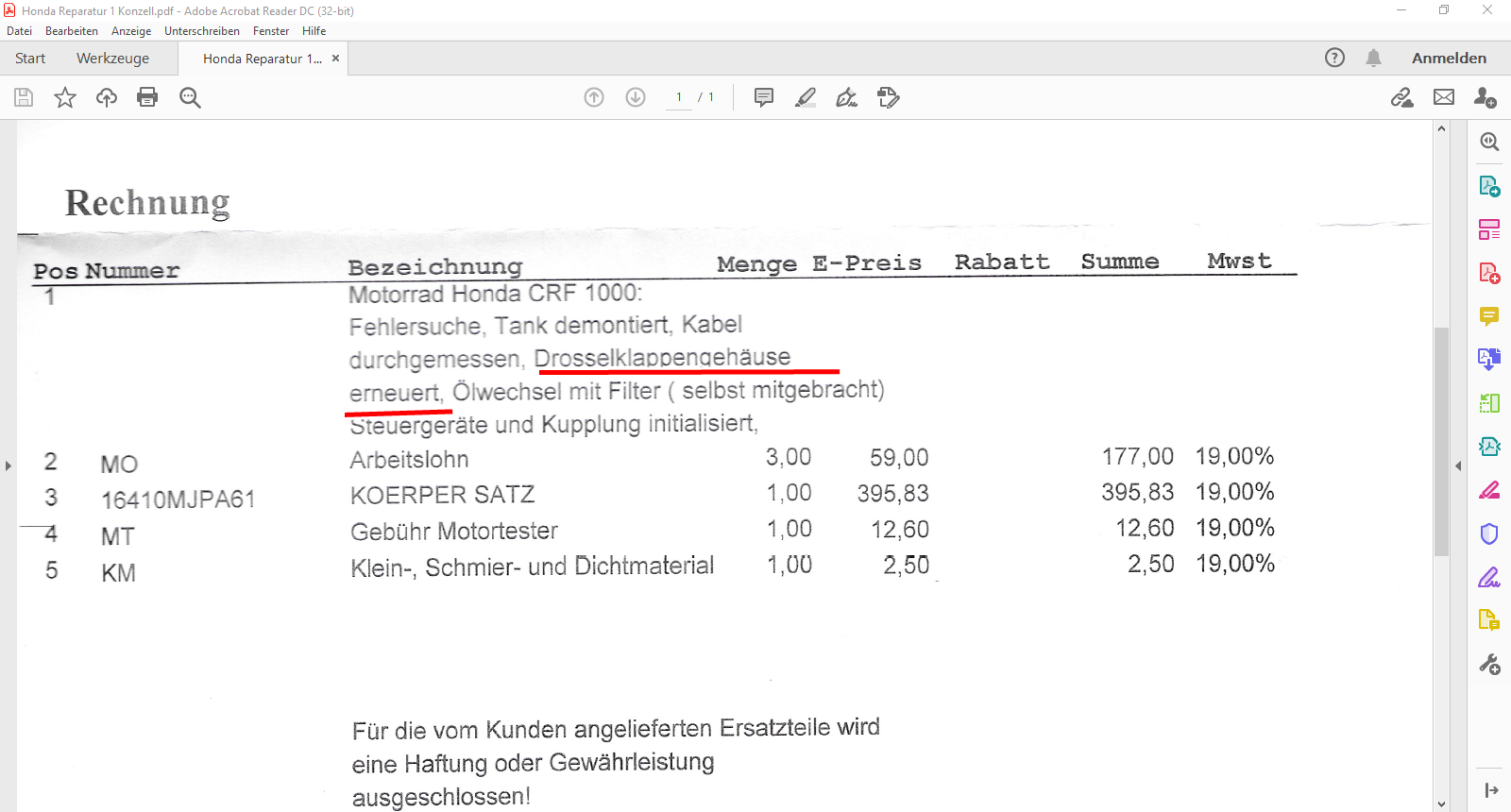Open the find text magnifier tool
The image size is (1511, 812).
tap(190, 97)
